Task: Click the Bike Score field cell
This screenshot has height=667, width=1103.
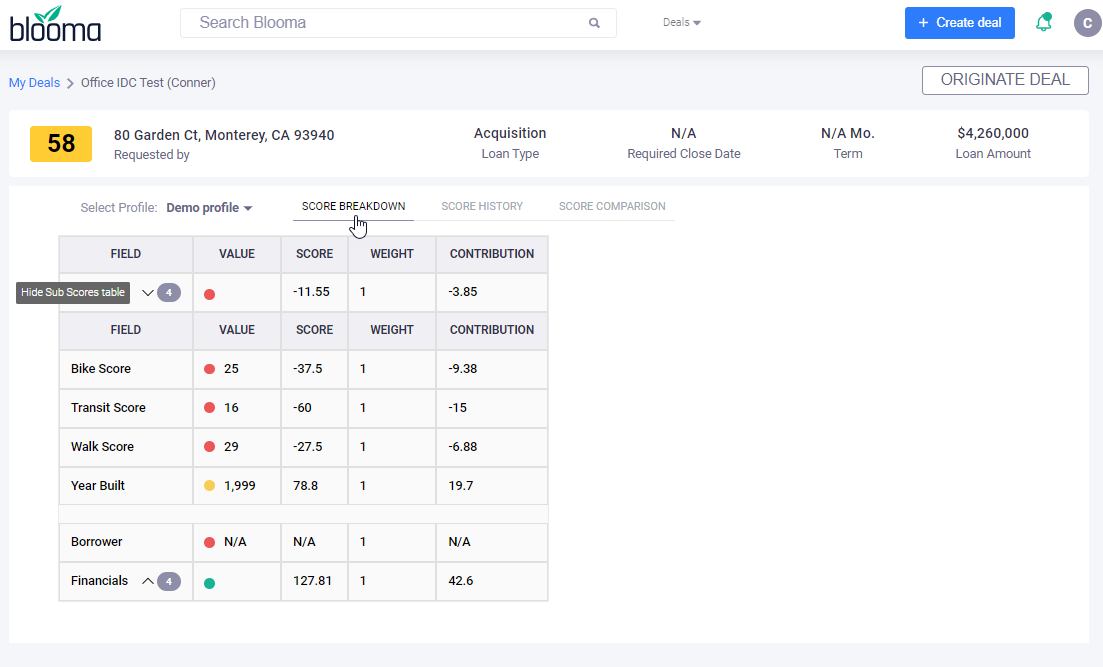Action: tap(126, 369)
